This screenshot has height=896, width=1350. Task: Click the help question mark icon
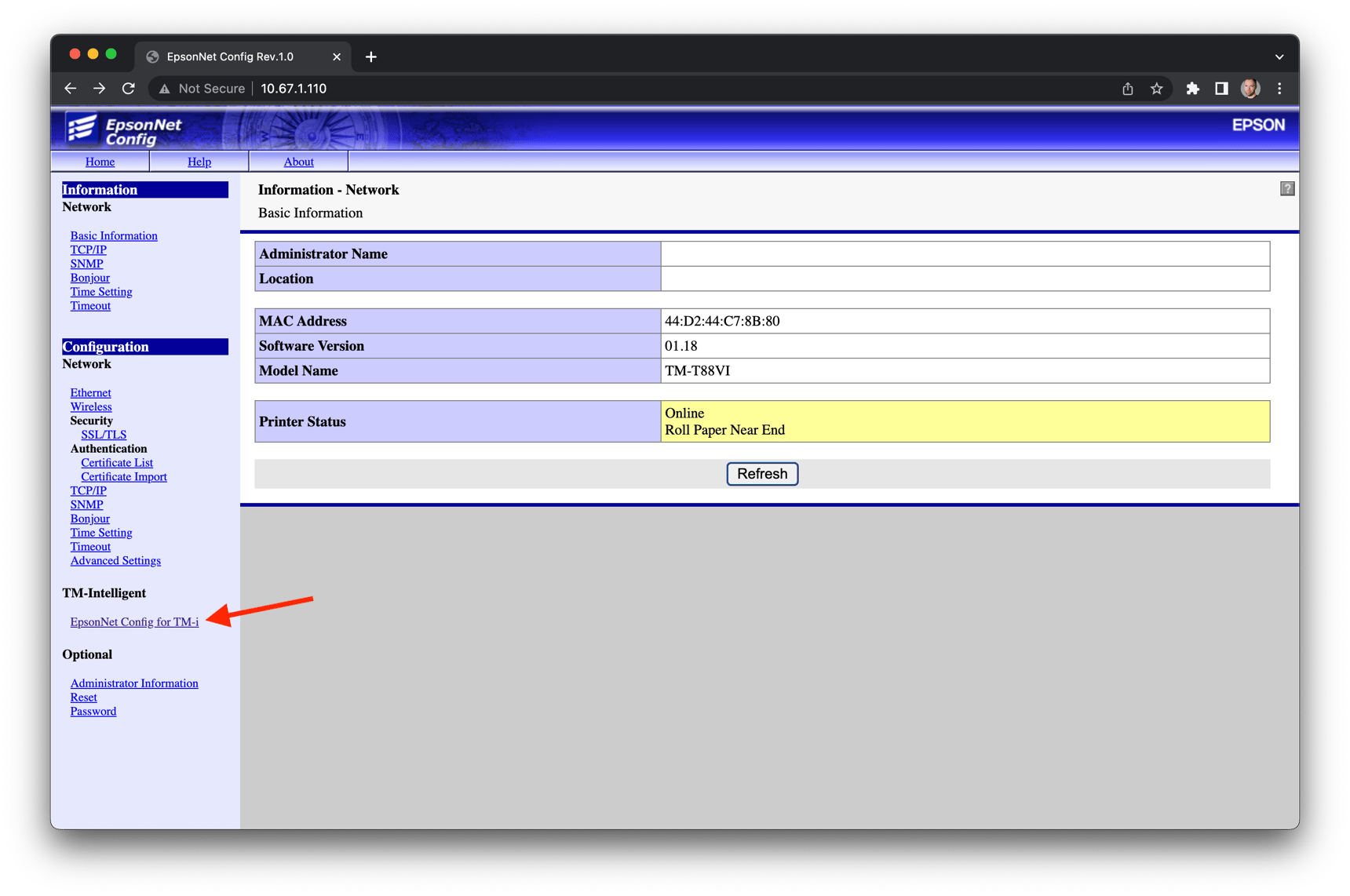click(1286, 189)
